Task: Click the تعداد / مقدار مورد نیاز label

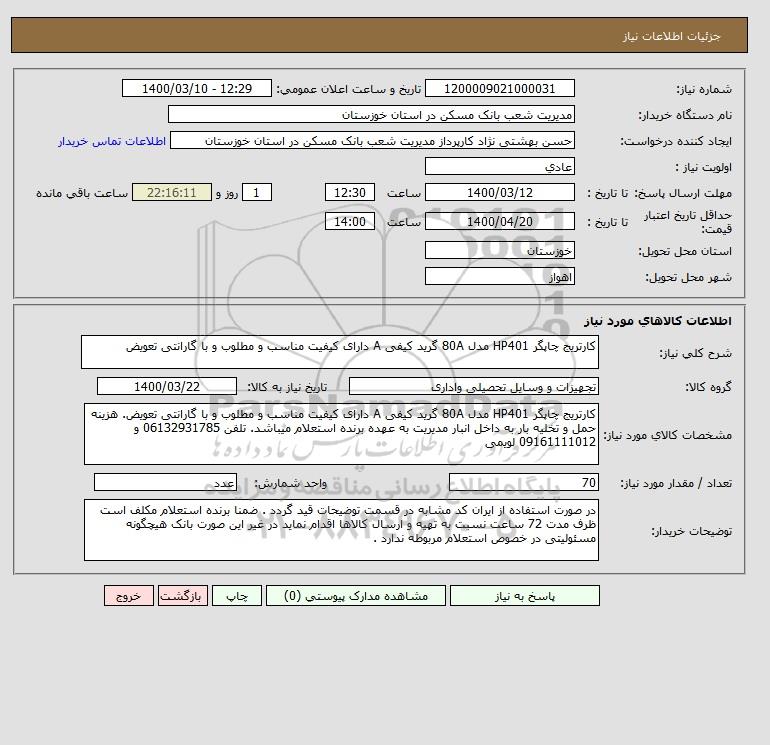Action: 676,484
